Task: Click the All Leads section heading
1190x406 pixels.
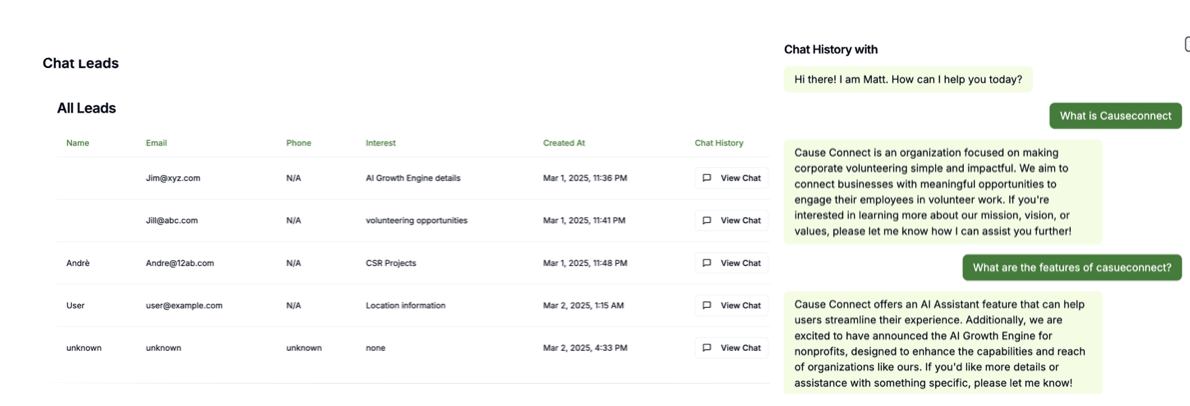Action: point(87,109)
